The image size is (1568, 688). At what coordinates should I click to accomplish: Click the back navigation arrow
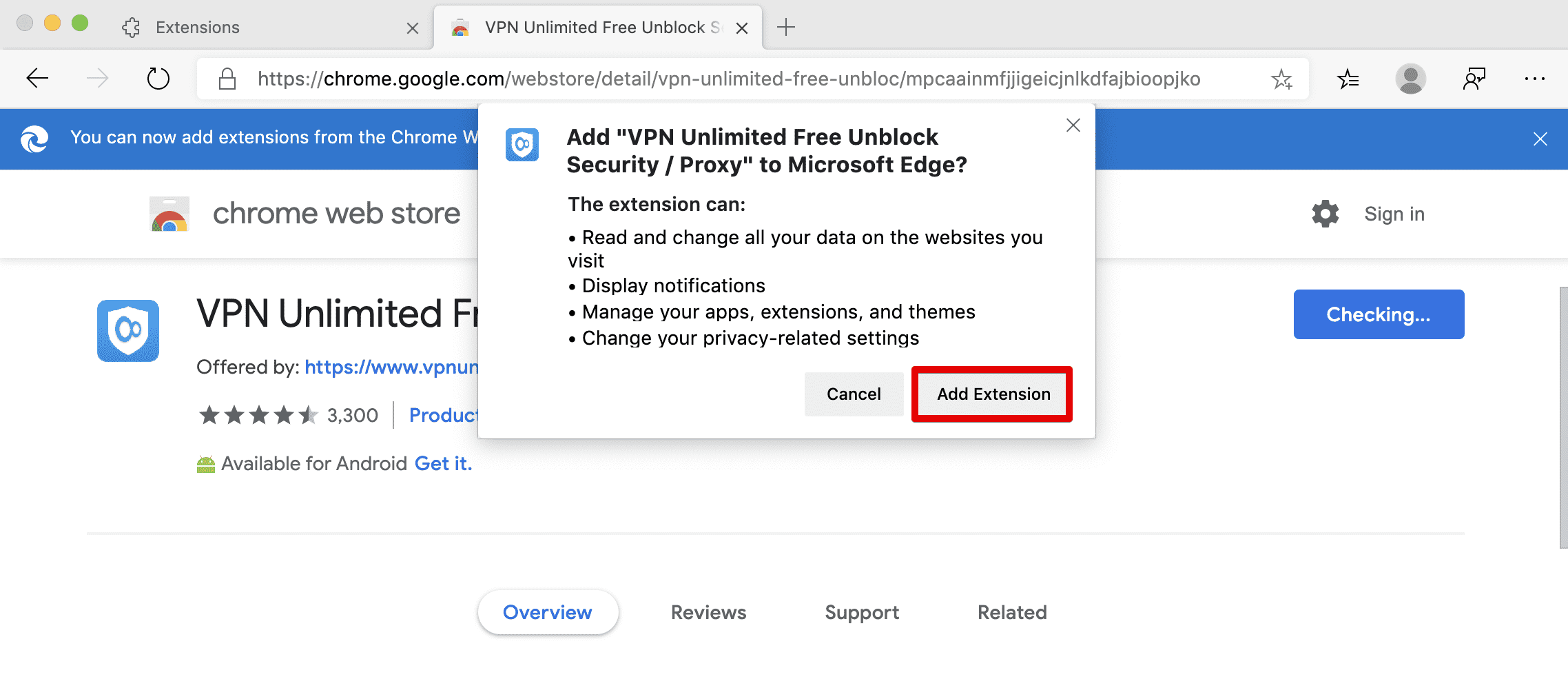(37, 78)
